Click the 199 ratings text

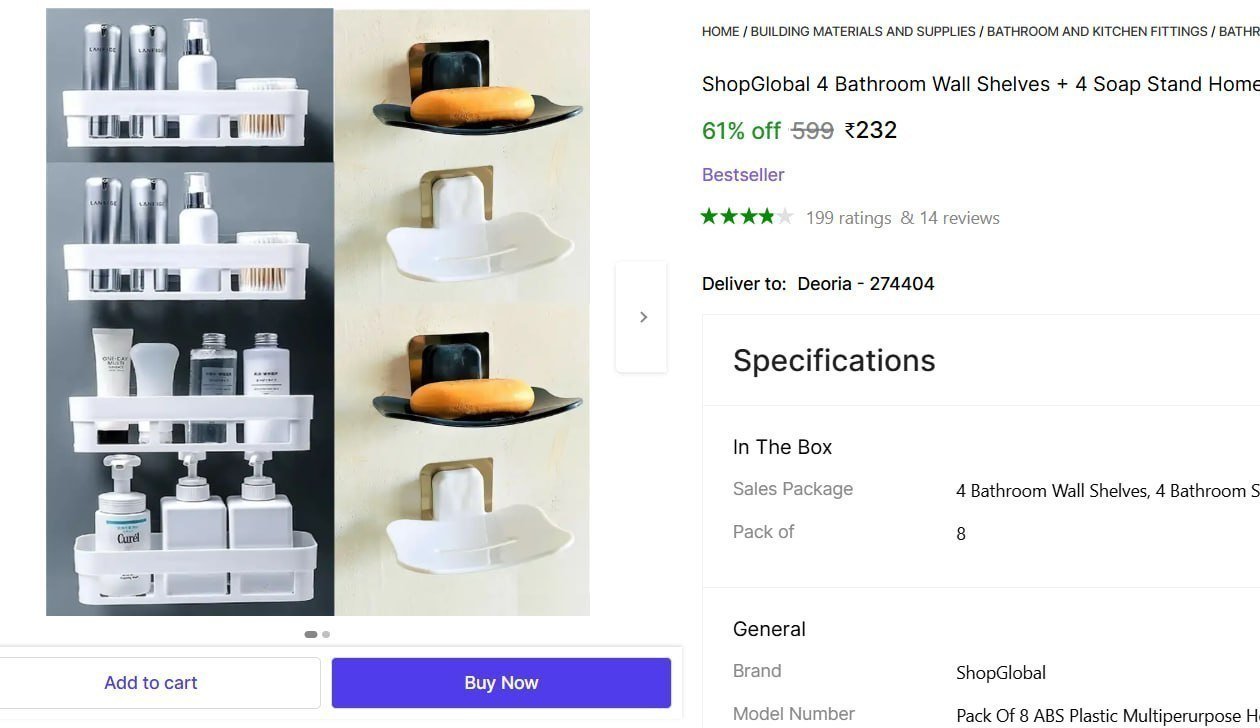click(x=848, y=218)
